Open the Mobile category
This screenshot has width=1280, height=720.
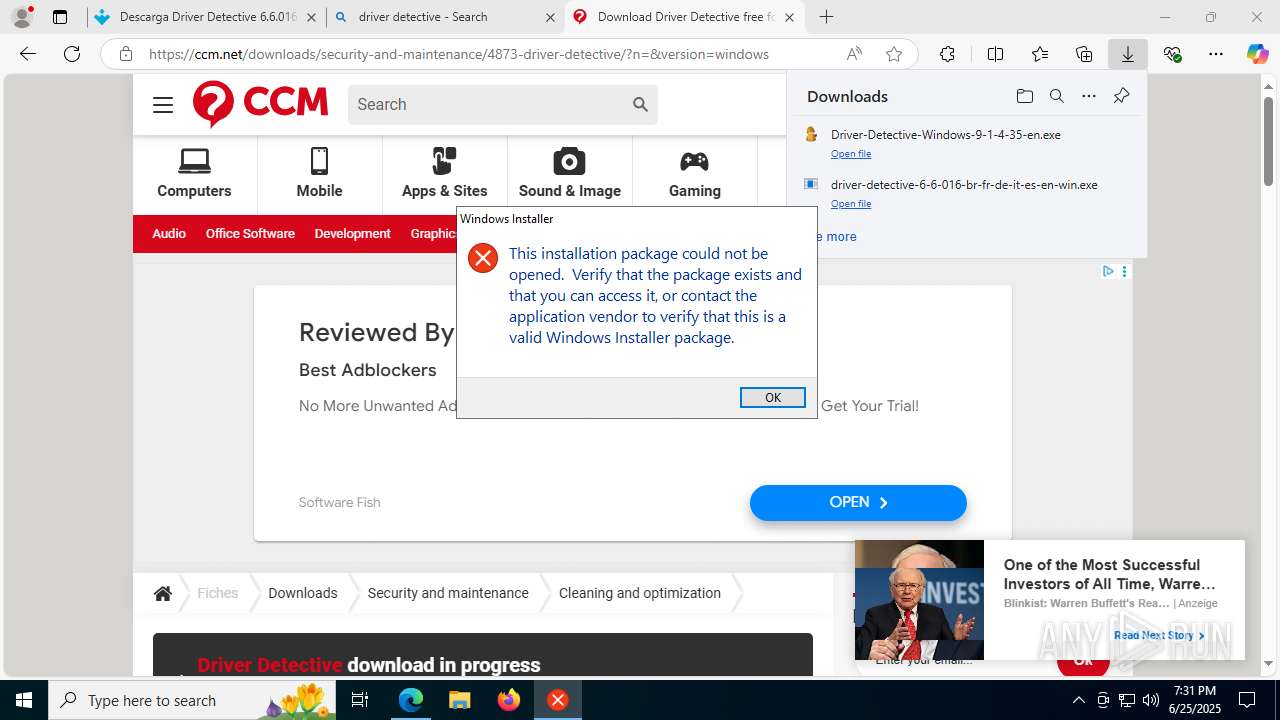(319, 174)
